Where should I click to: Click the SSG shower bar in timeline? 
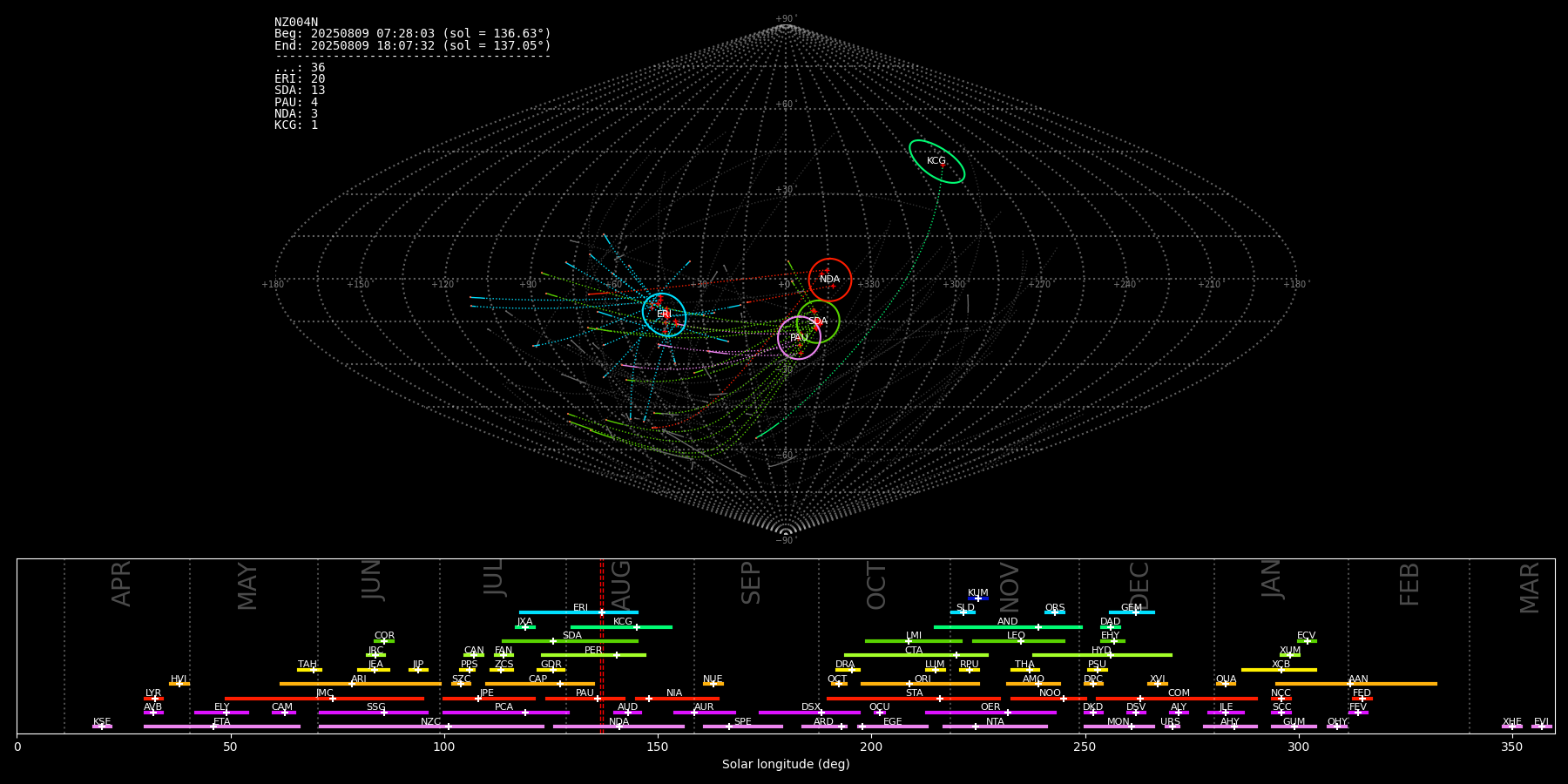coord(373,713)
